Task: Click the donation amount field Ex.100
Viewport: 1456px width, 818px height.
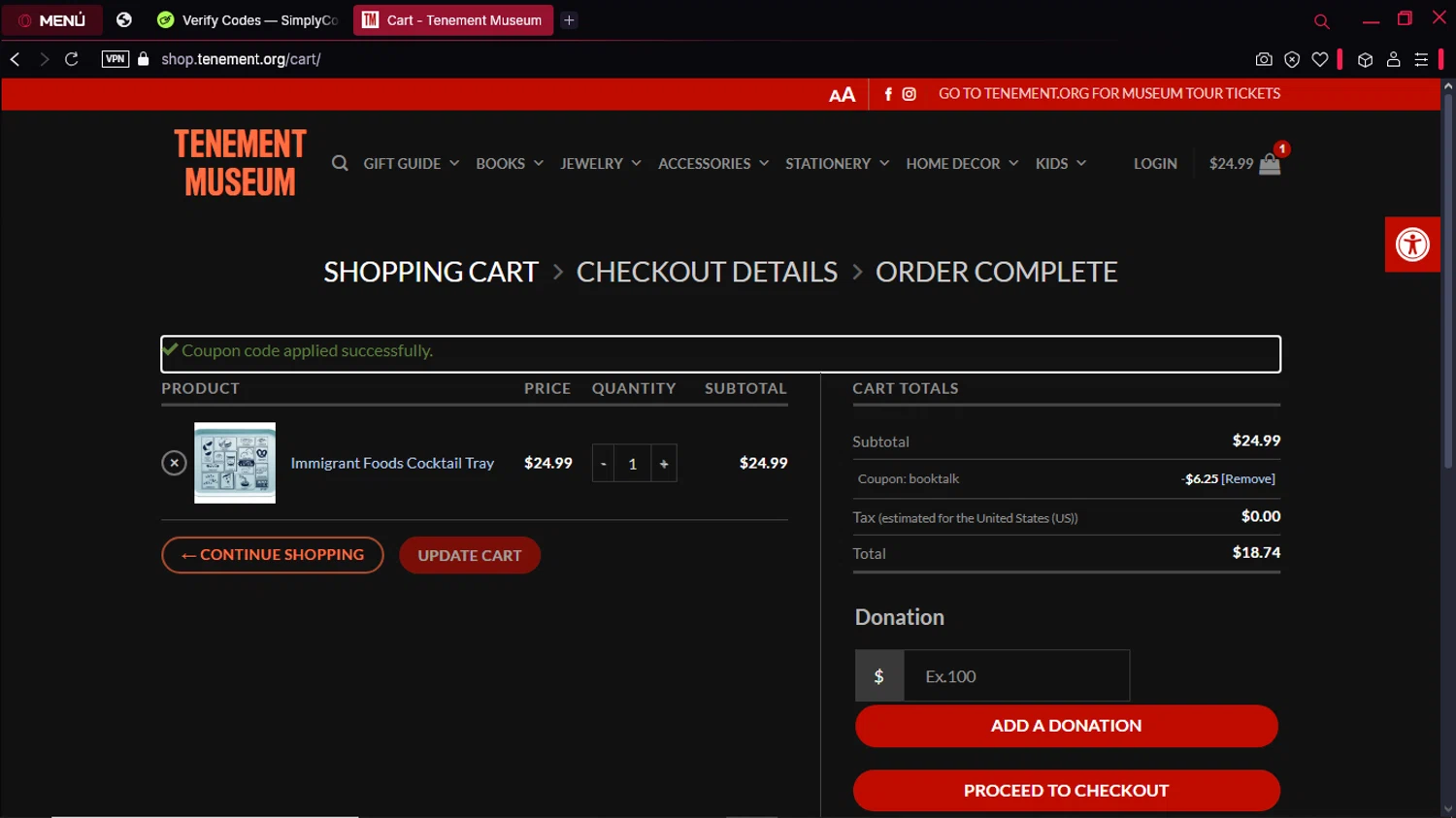Action: point(1016,676)
